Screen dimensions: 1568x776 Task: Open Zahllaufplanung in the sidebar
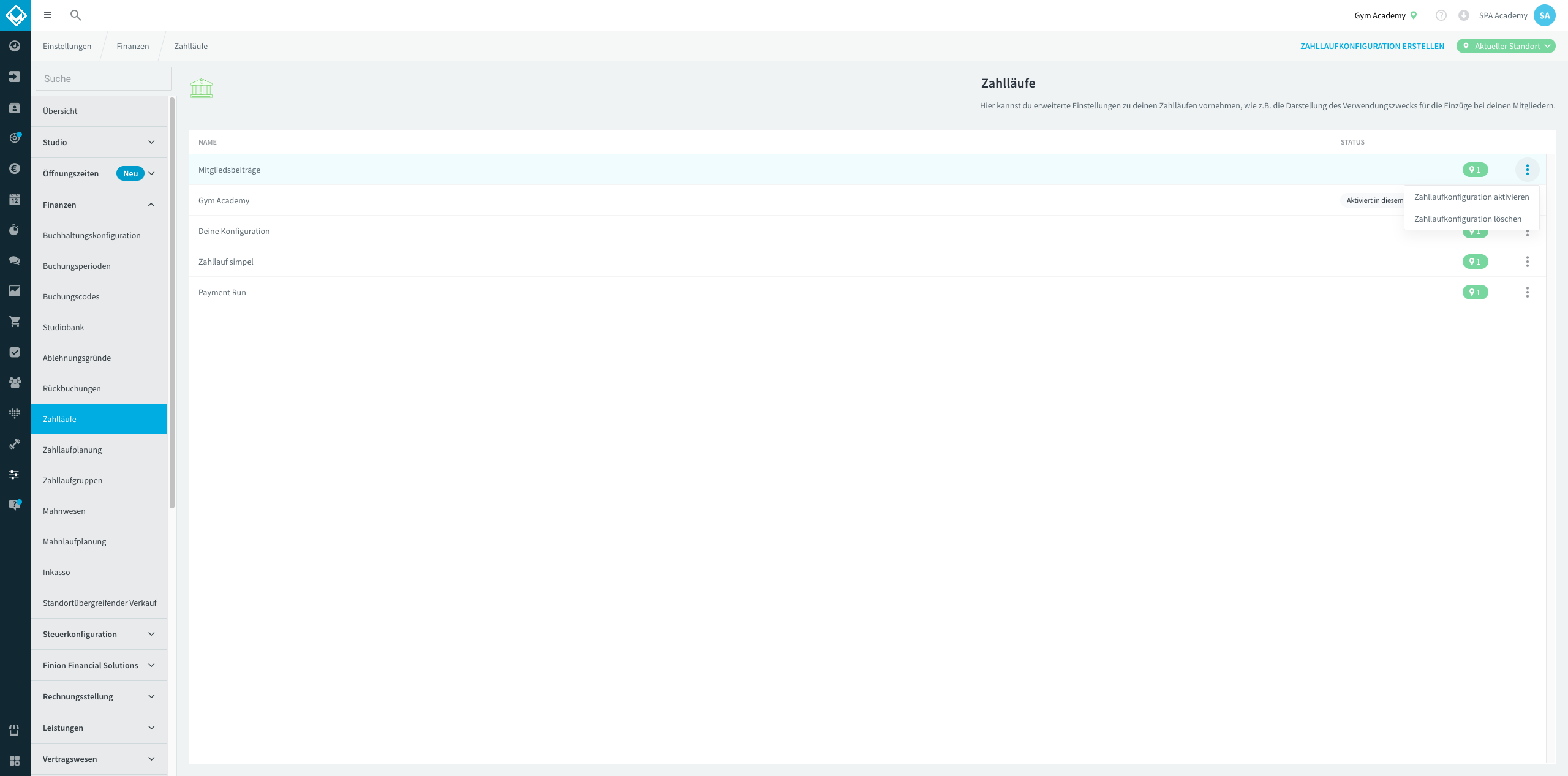click(99, 450)
